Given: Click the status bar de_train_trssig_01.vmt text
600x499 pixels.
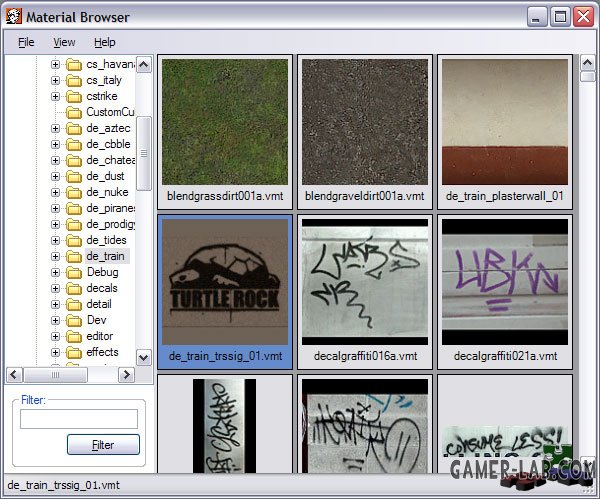Looking at the screenshot, I should tap(64, 485).
